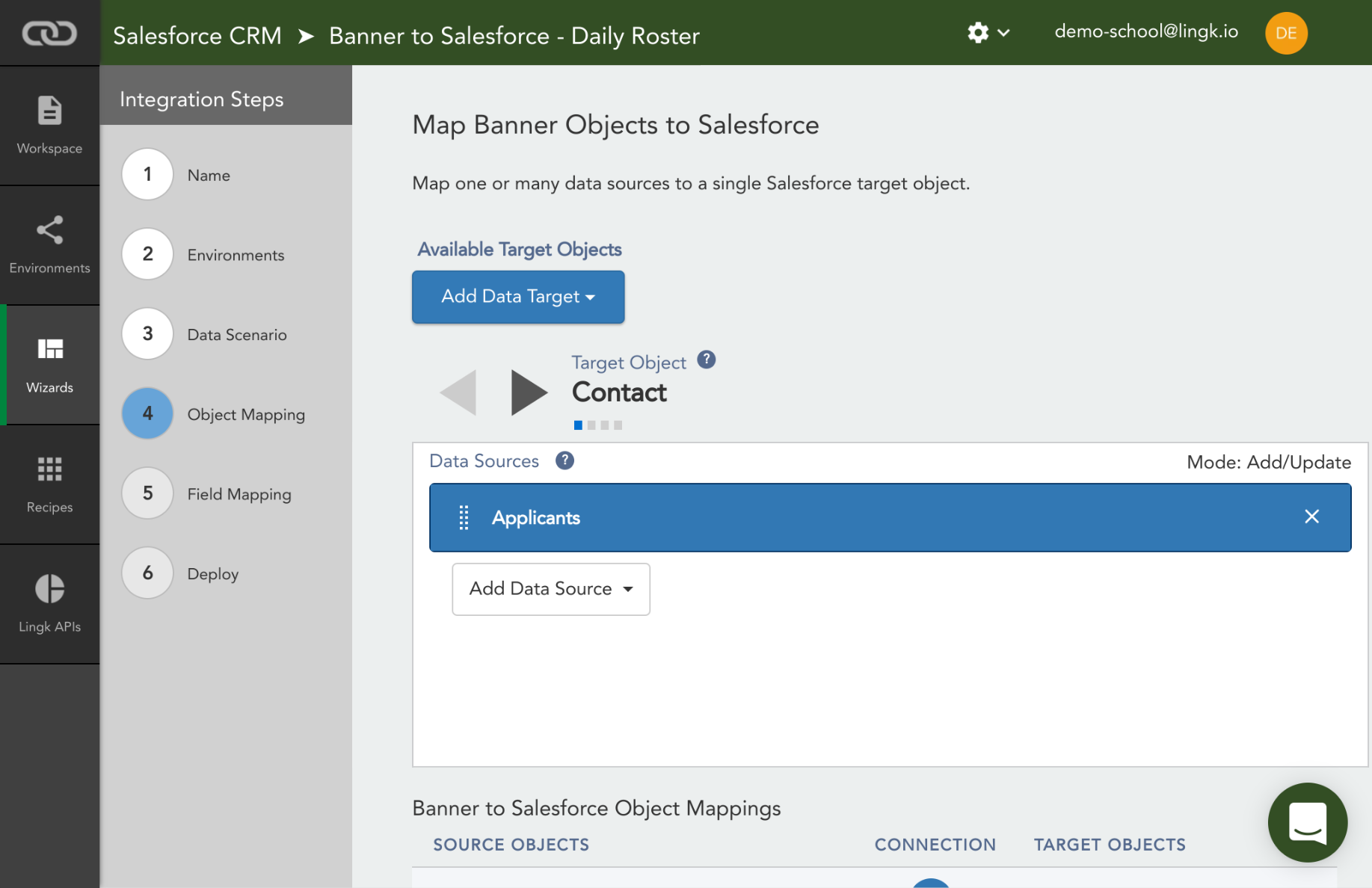
Task: Click Banner to Salesforce - Daily Roster breadcrumb
Action: tap(514, 36)
